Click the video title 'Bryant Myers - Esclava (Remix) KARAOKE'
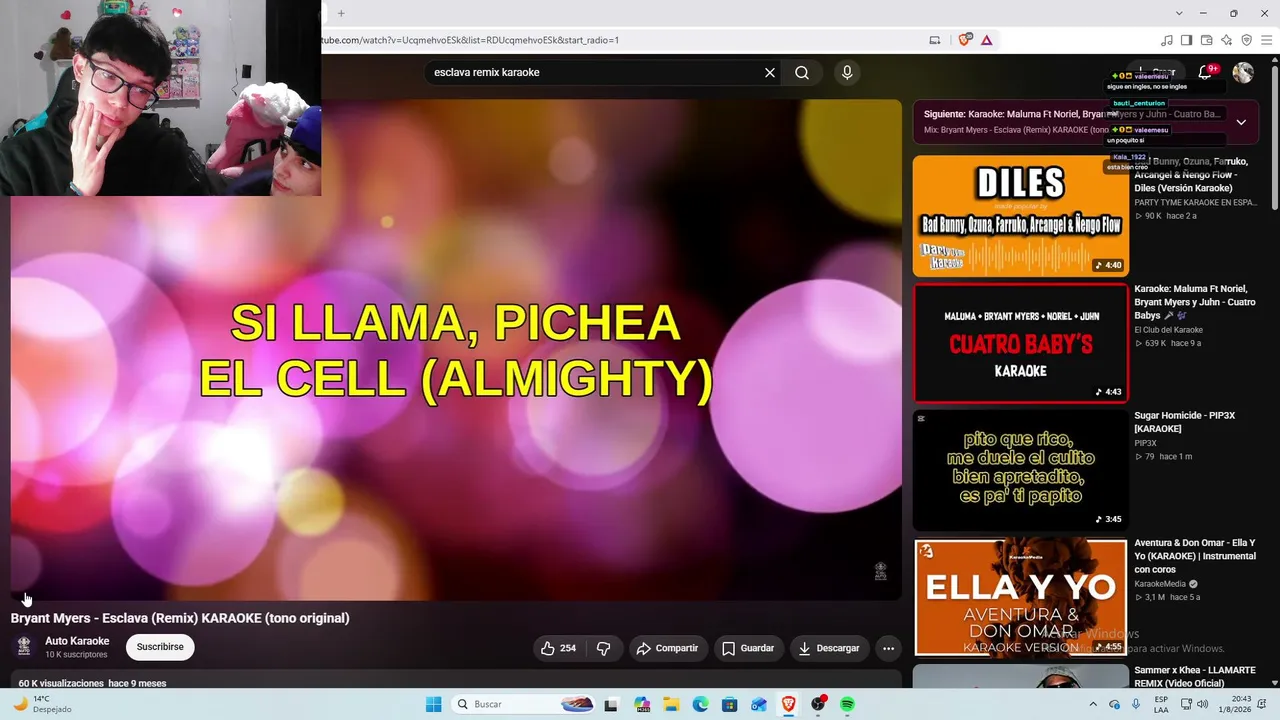Viewport: 1280px width, 720px height. [x=180, y=618]
